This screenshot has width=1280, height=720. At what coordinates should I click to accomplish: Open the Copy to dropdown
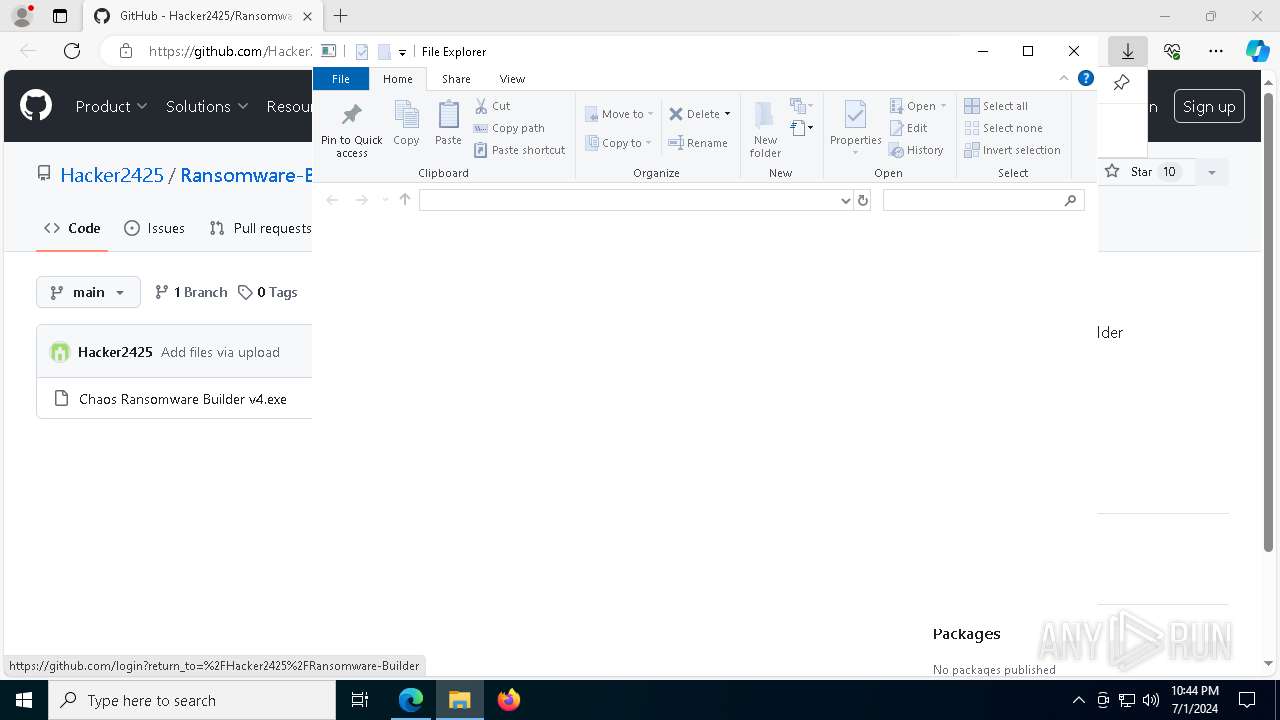click(619, 143)
